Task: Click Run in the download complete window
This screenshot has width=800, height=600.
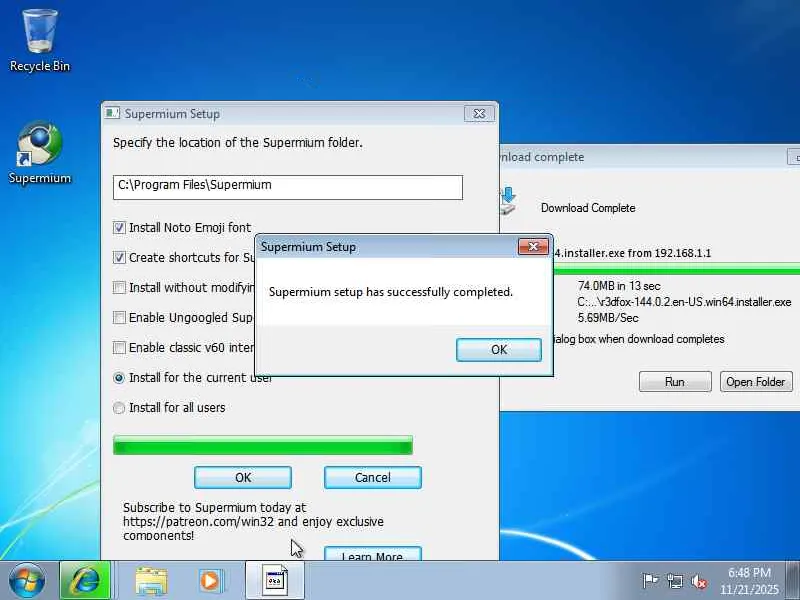Action: click(675, 382)
